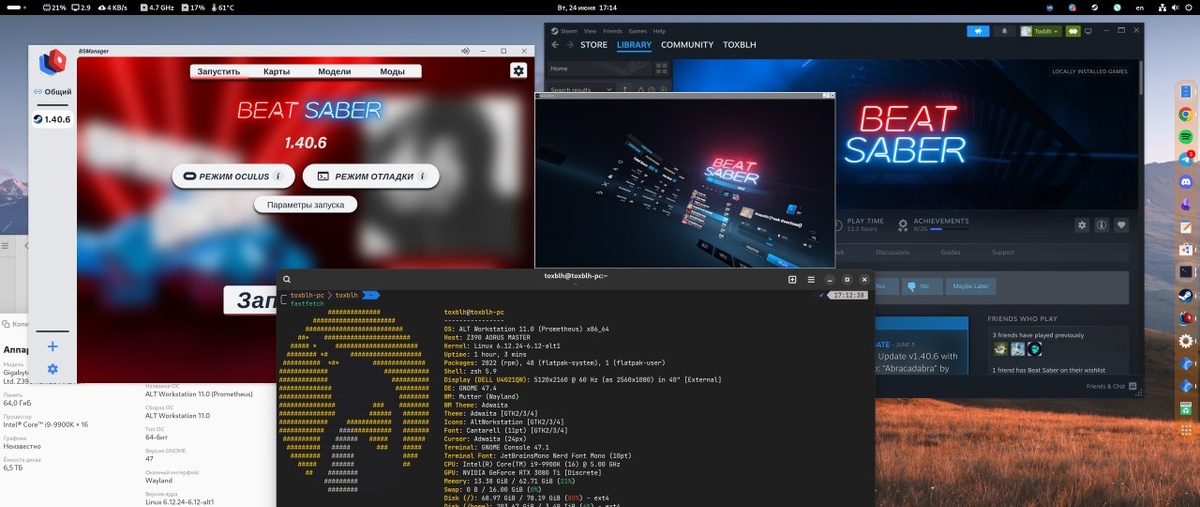Switch Steam library to grid collections view

coord(661,69)
